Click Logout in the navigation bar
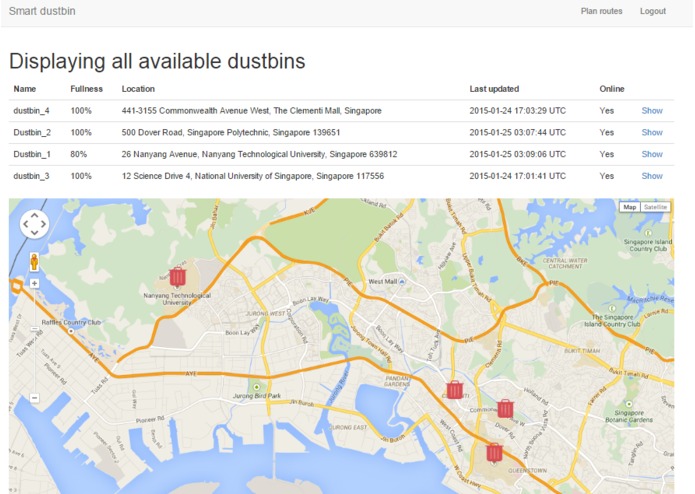 point(652,11)
